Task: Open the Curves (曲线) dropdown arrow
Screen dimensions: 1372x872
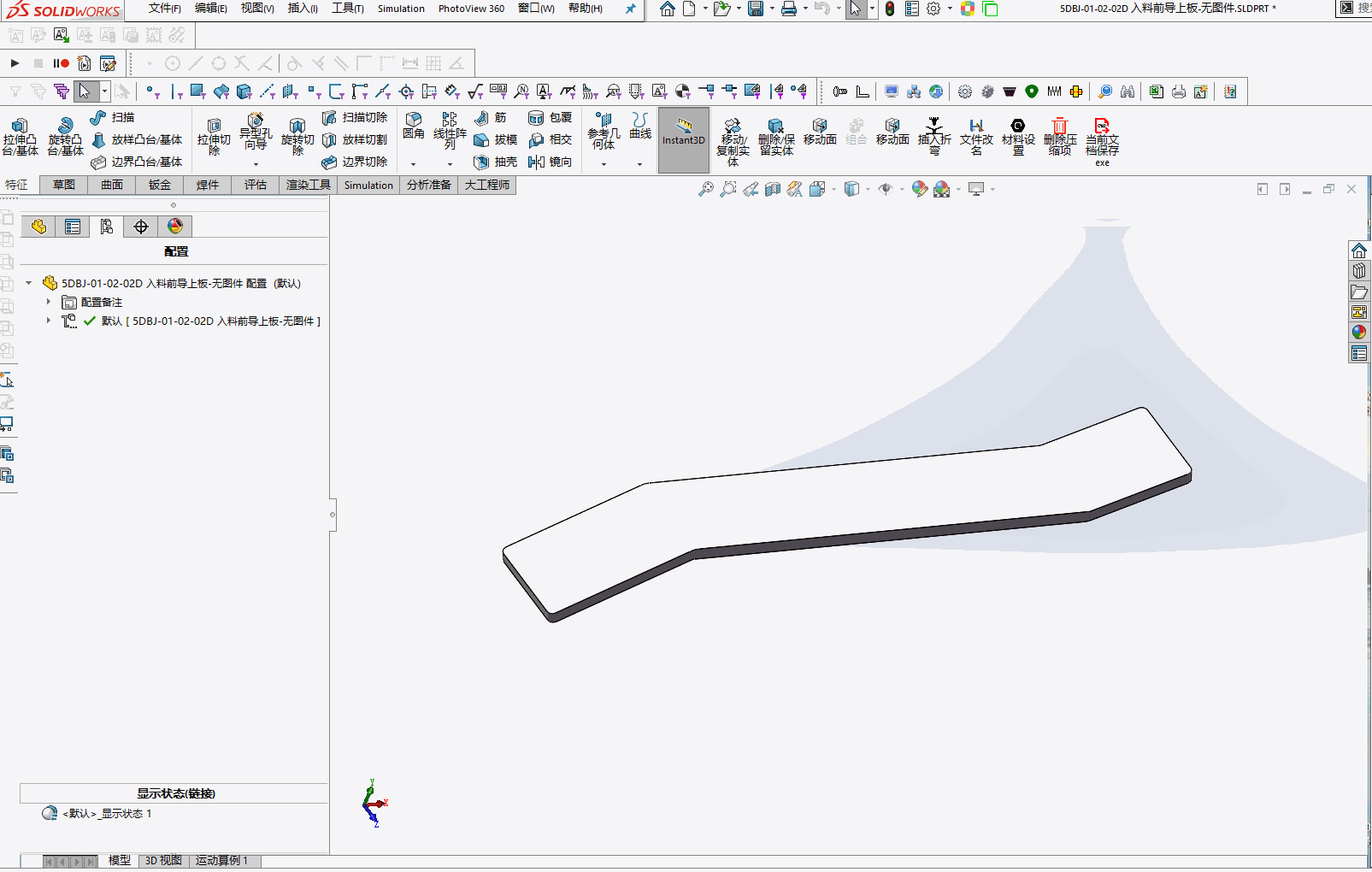Action: pyautogui.click(x=640, y=164)
